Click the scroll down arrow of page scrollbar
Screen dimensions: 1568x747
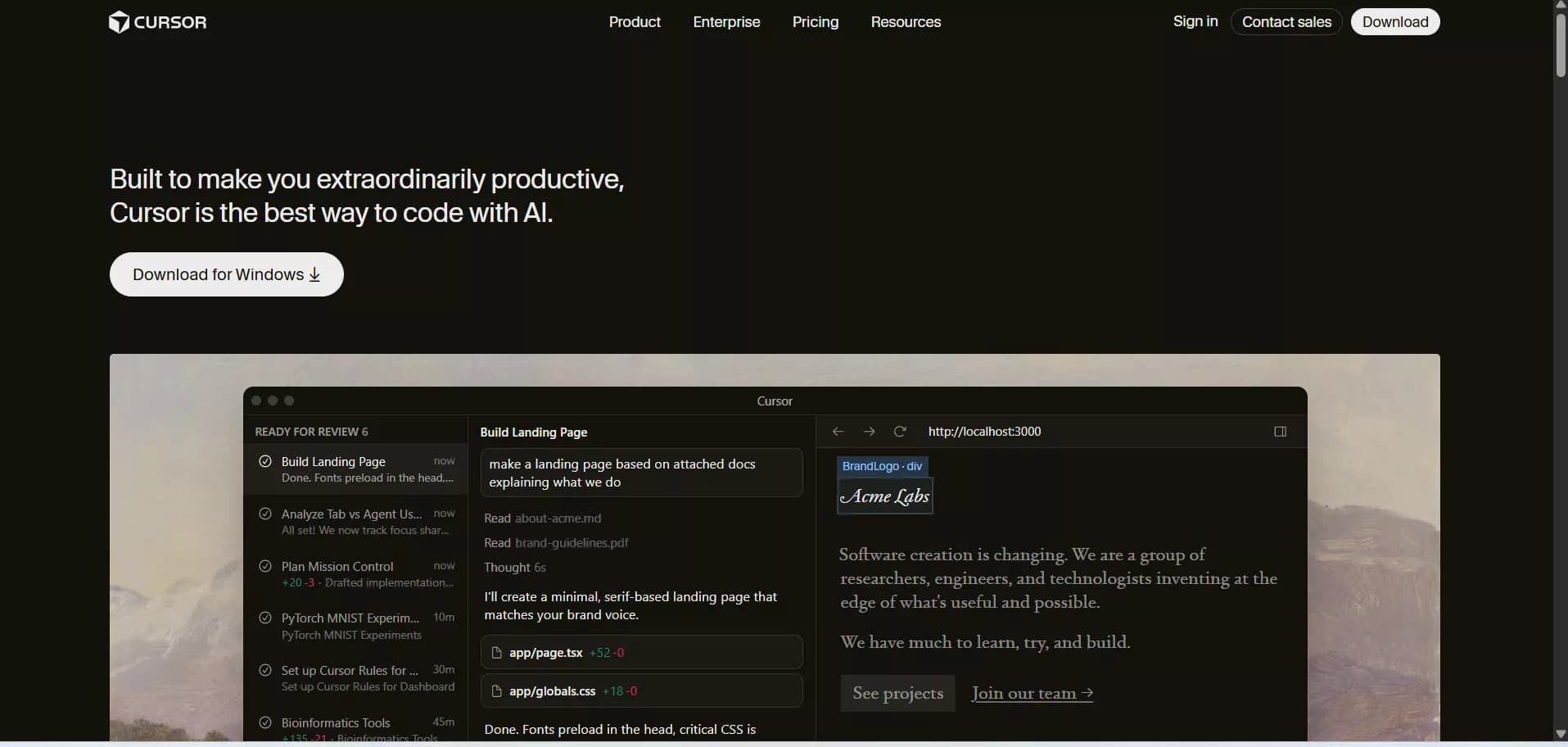pos(1561,734)
